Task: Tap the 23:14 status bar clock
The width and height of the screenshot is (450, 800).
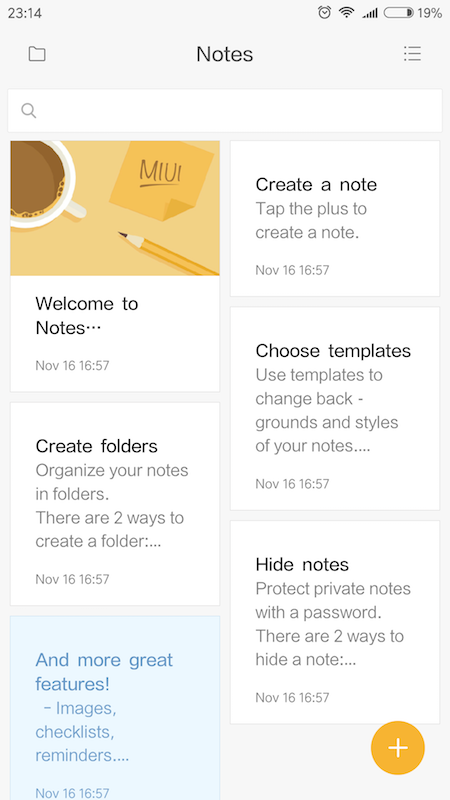Action: coord(24,13)
